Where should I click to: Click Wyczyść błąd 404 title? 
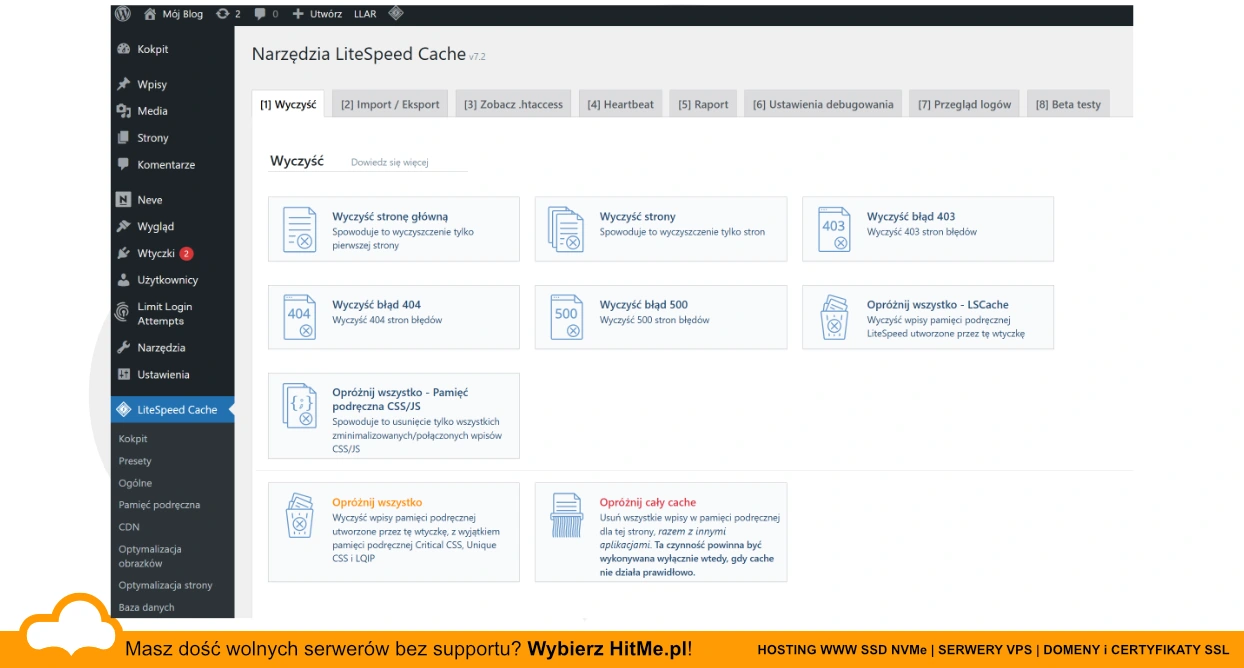377,305
